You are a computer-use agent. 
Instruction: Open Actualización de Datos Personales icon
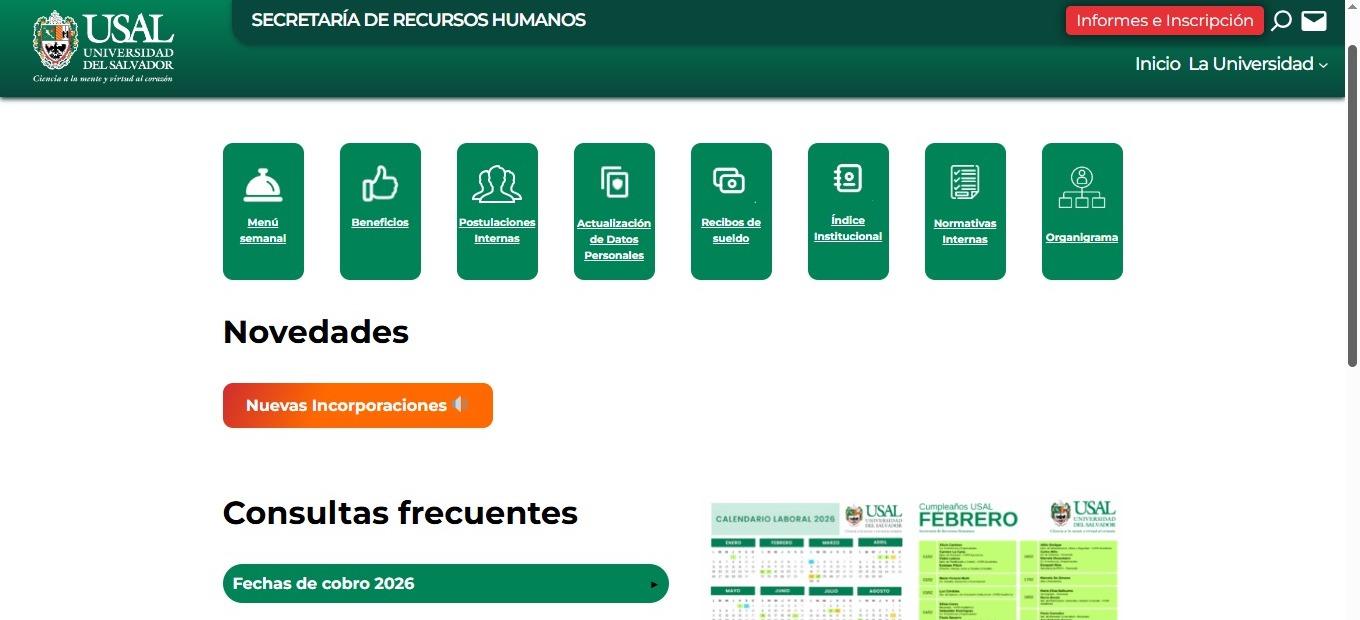pos(614,182)
